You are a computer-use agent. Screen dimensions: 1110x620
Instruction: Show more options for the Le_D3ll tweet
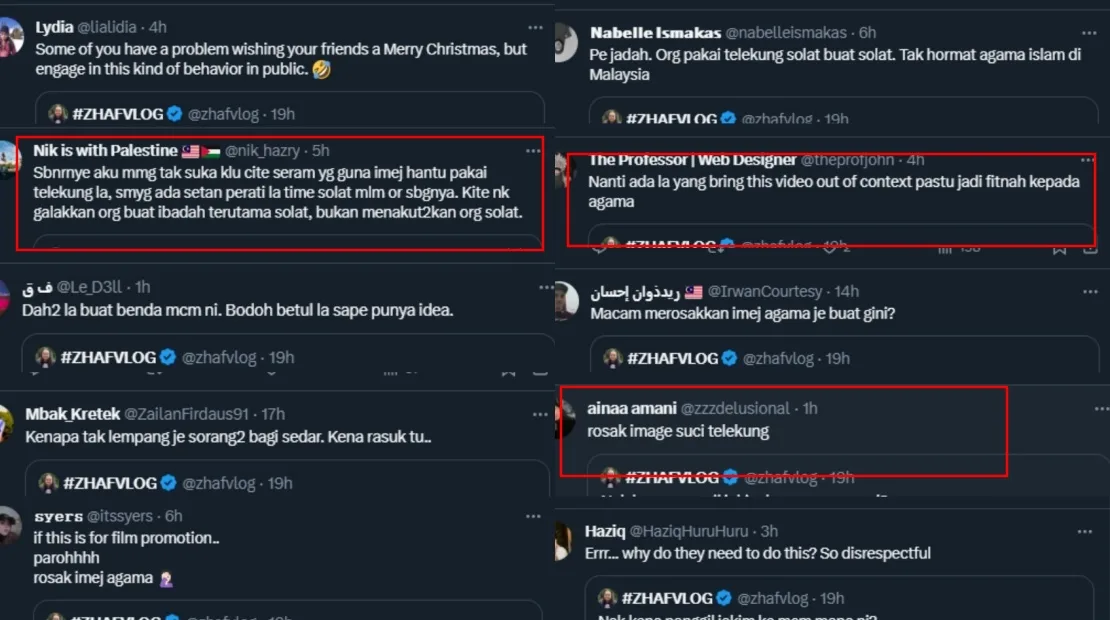[x=546, y=287]
